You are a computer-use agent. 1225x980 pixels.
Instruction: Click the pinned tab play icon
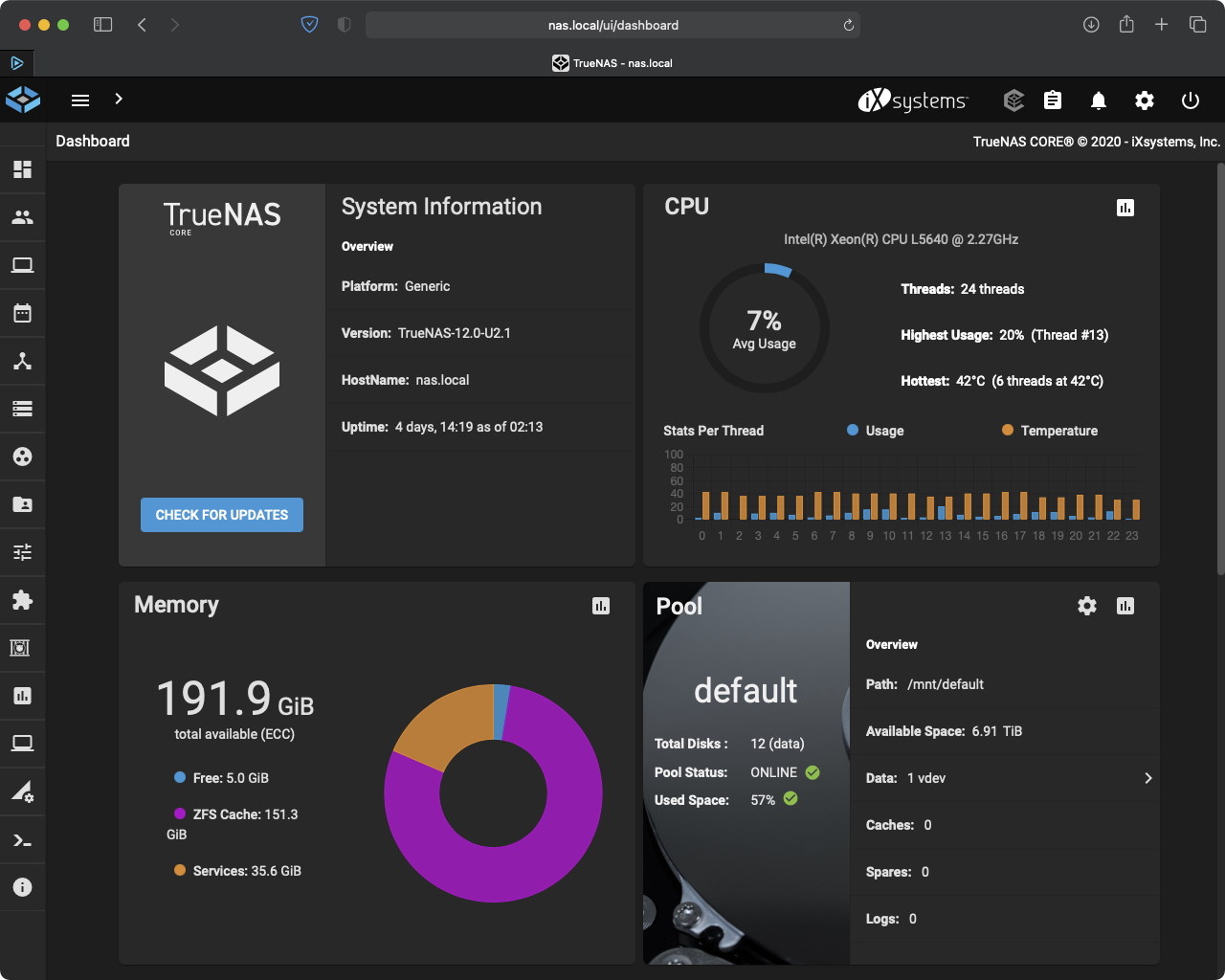[x=16, y=63]
